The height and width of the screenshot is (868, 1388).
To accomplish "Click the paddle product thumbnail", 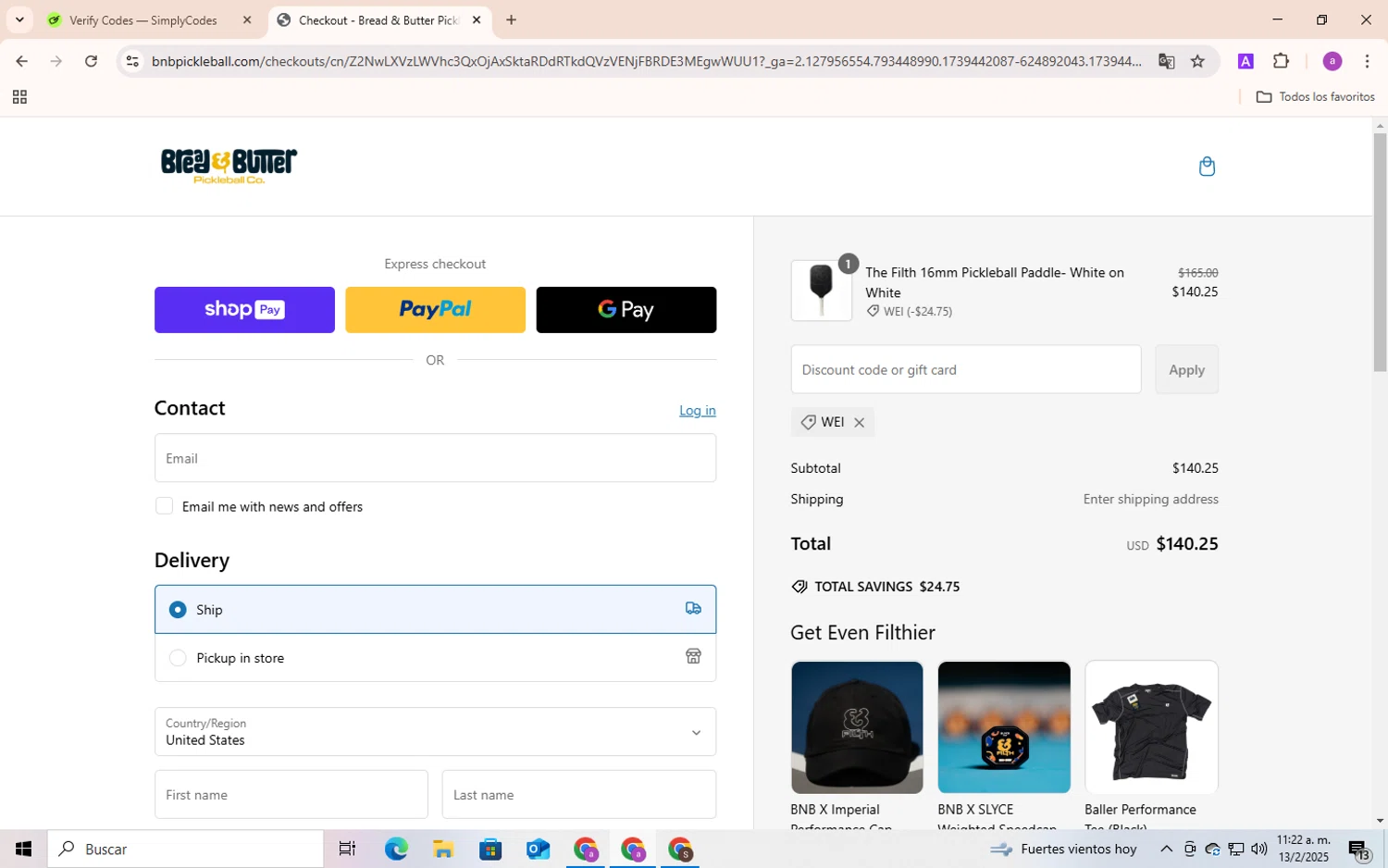I will pos(821,291).
